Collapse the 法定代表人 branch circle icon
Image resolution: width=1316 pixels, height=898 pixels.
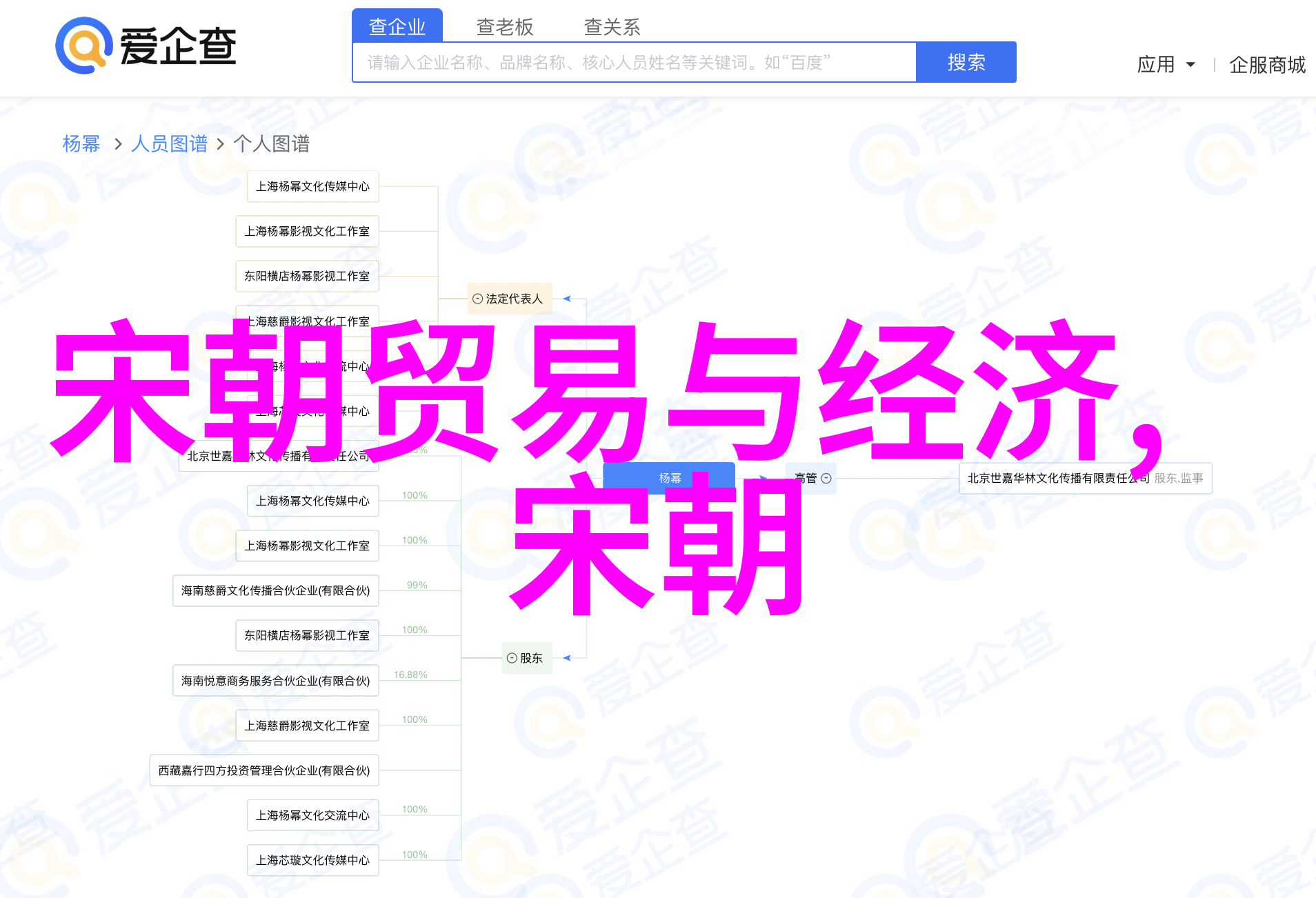click(477, 299)
